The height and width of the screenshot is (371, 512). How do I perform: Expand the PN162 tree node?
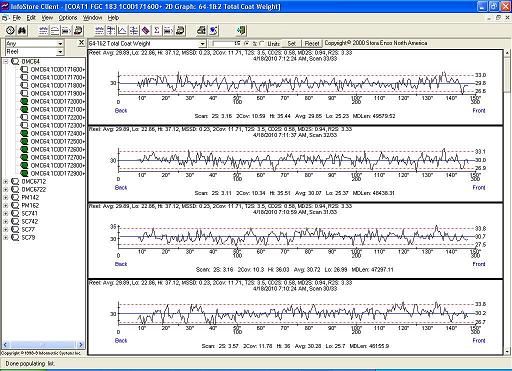tap(6, 205)
